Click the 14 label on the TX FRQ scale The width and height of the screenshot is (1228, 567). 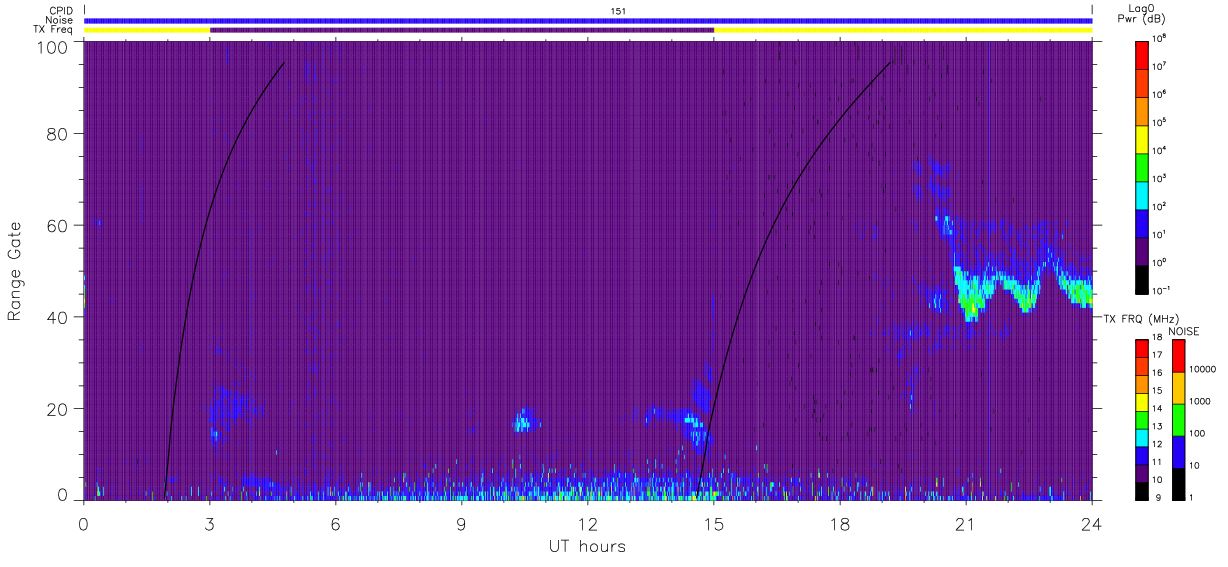(x=1159, y=410)
